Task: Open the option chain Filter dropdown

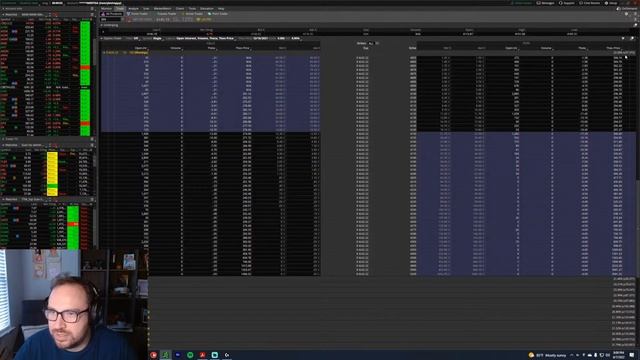Action: 136,38
